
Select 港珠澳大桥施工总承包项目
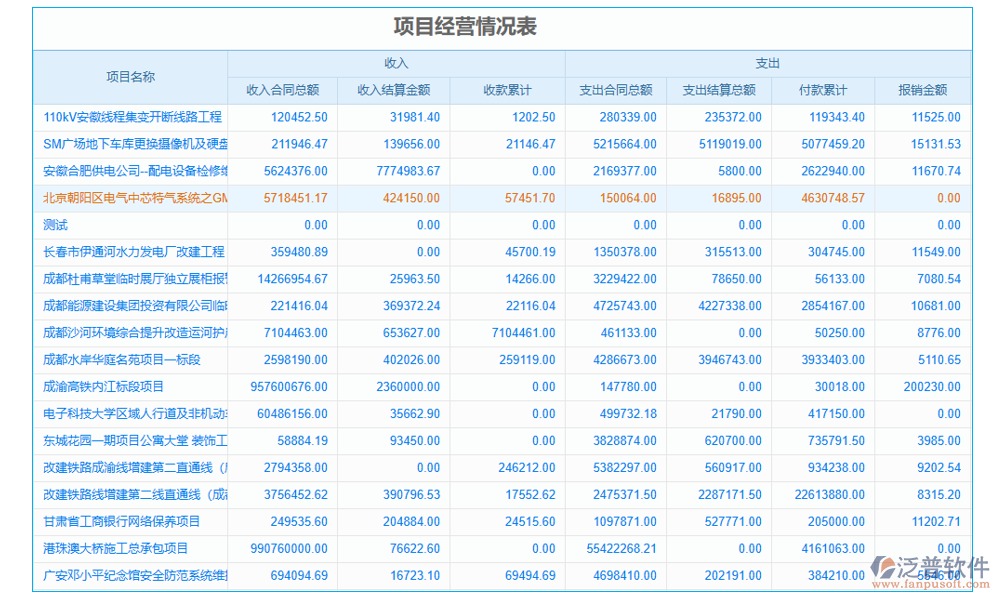[x=116, y=548]
